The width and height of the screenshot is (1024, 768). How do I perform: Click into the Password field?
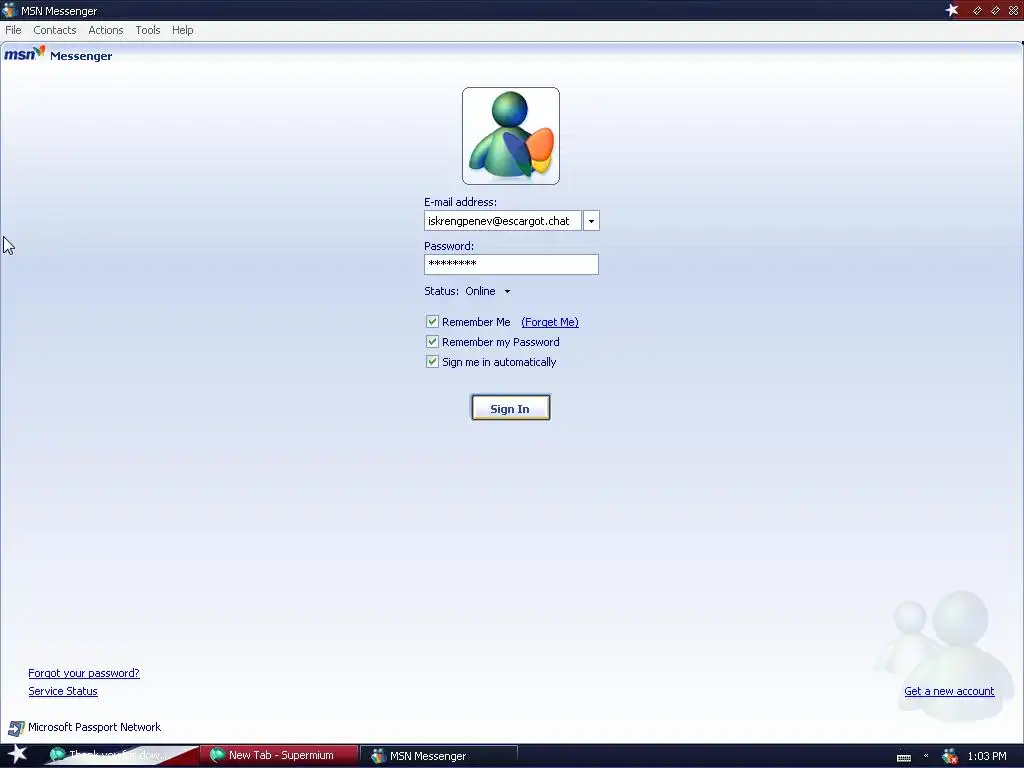pos(511,264)
